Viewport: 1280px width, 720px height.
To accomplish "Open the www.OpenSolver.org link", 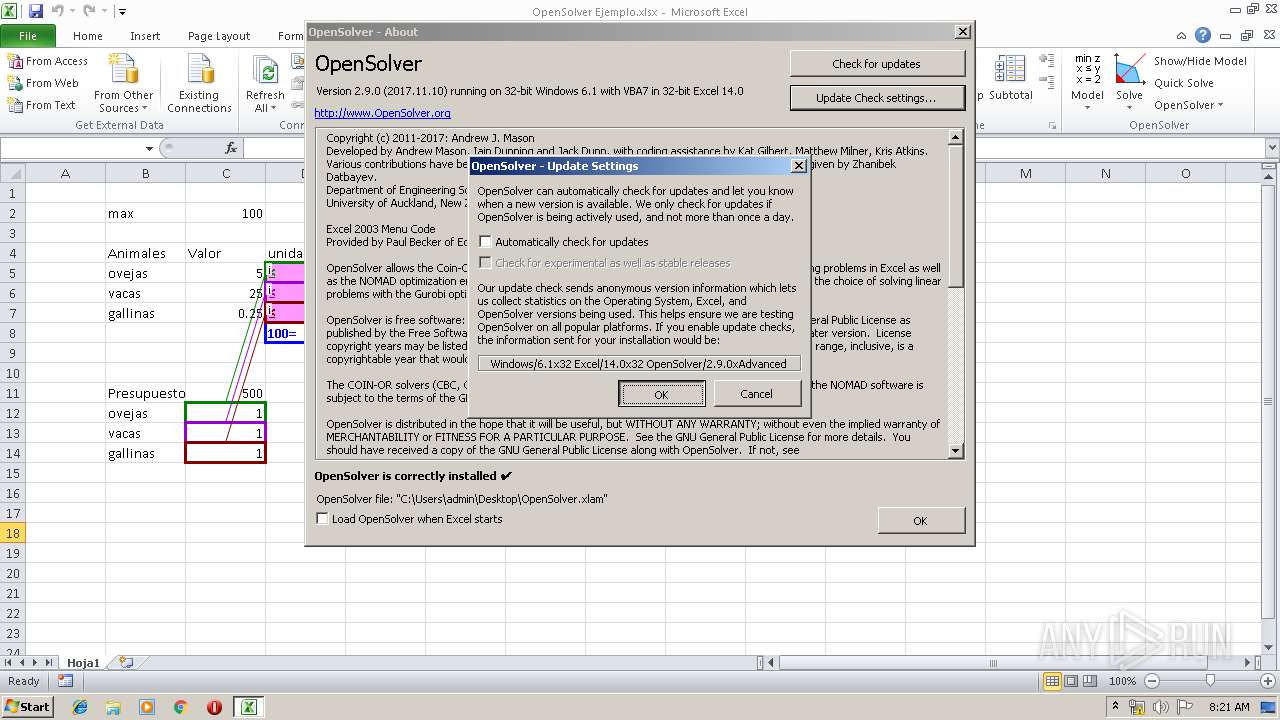I will click(x=382, y=113).
